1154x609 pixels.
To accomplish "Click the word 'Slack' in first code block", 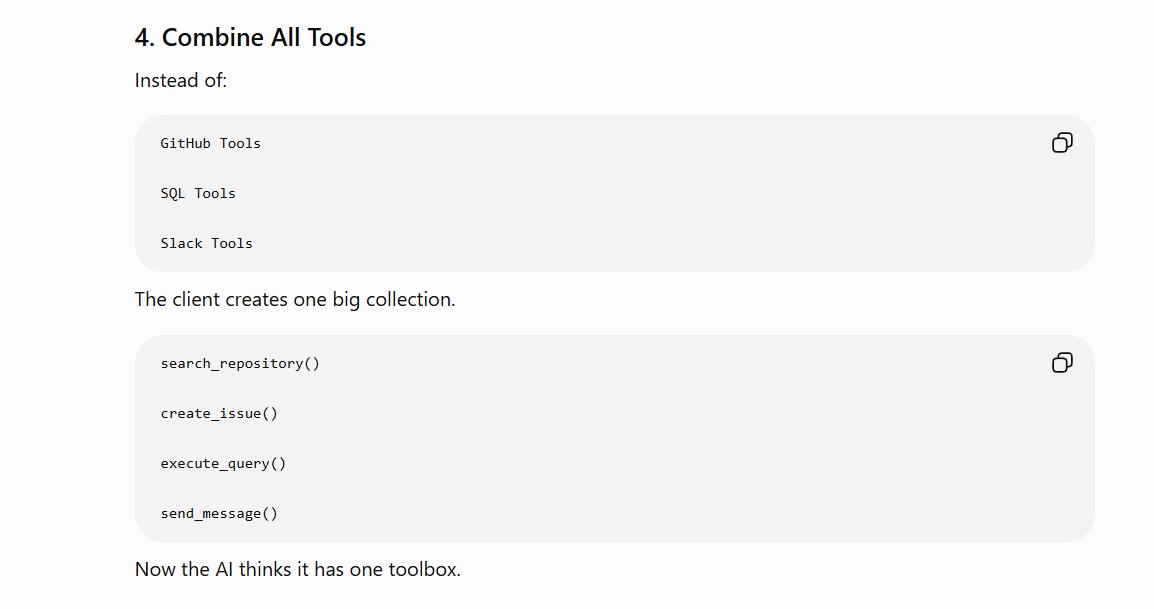I will click(181, 244).
